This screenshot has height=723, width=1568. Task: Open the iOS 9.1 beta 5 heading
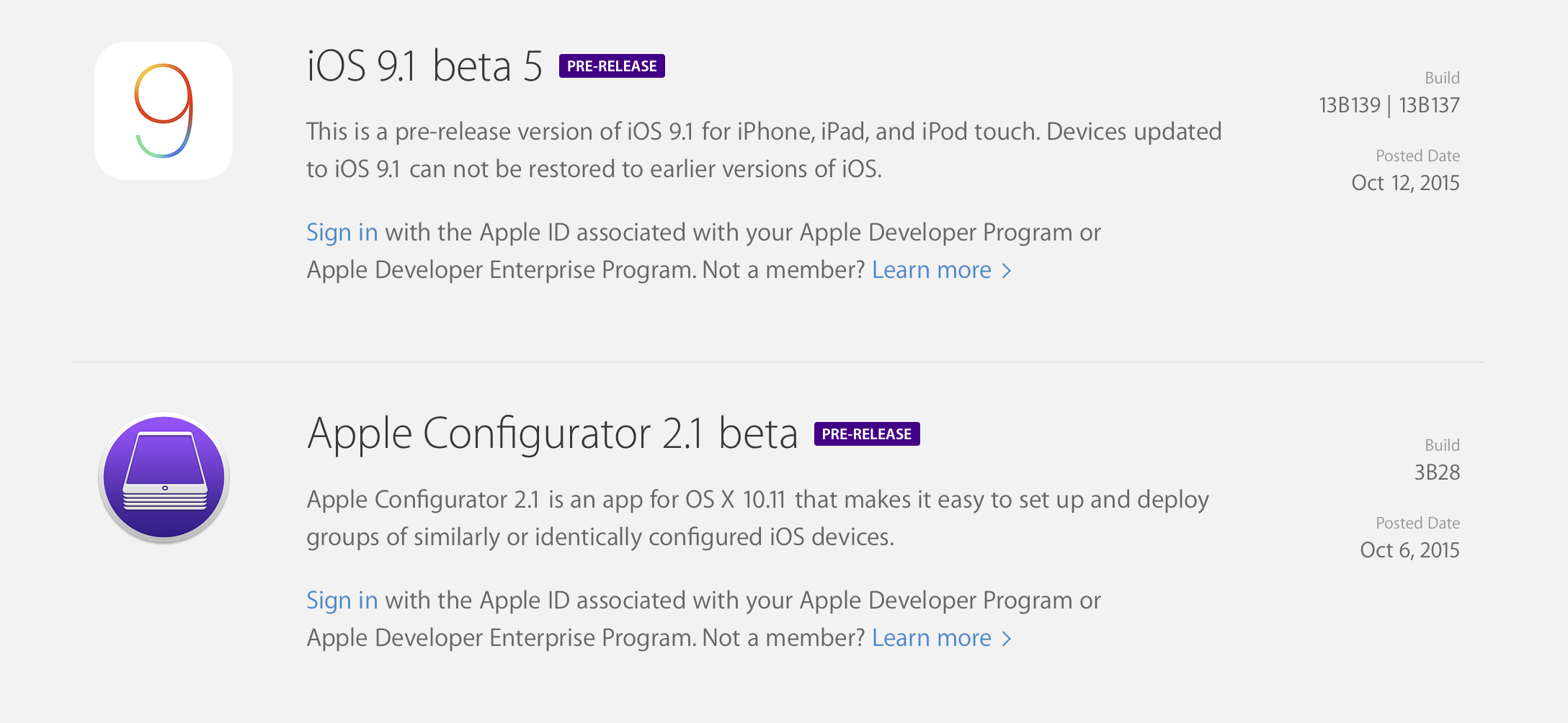[424, 66]
